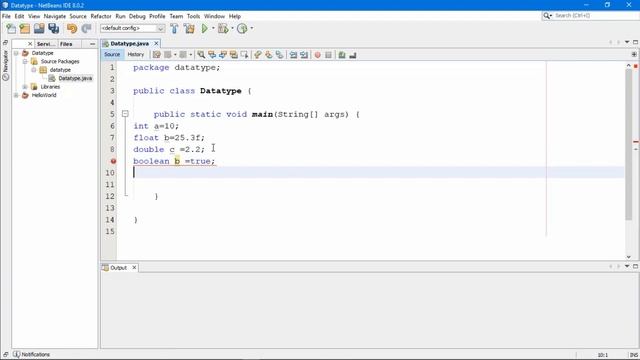This screenshot has width=640, height=360.
Task: Click the Shift Line Right icon
Action: [304, 55]
